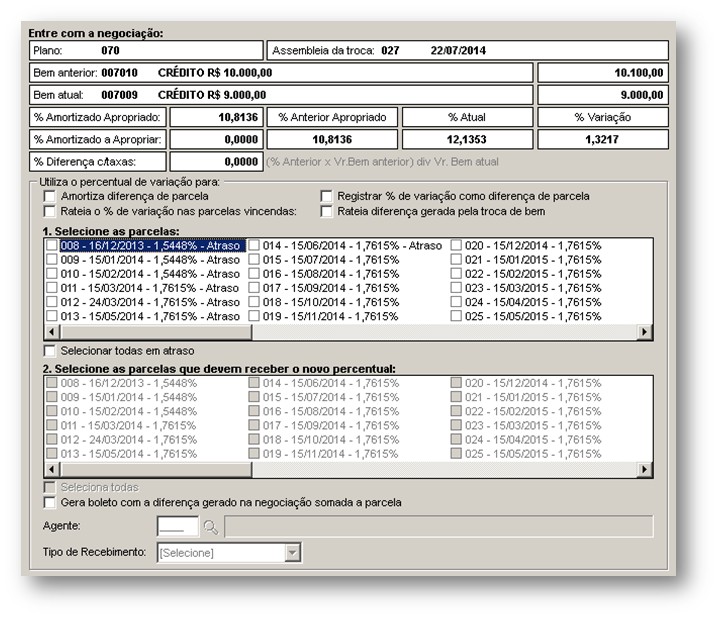Screen dimensions: 718x618
Task: Click Assembleia da troca number 027
Action: [x=390, y=50]
